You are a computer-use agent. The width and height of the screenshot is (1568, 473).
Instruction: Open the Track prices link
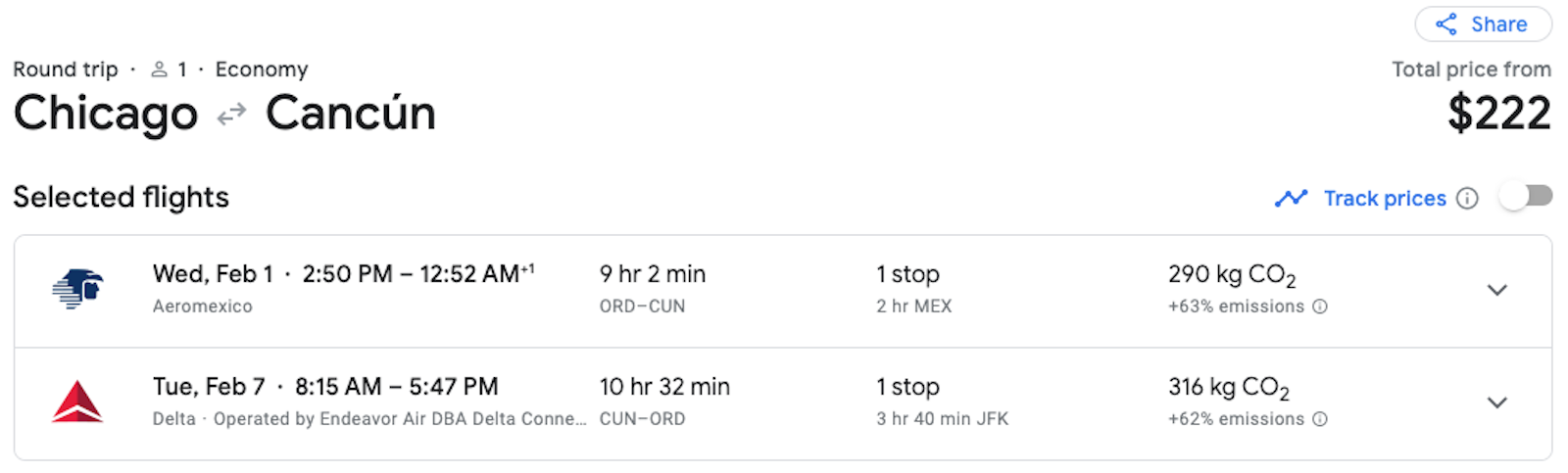1385,199
